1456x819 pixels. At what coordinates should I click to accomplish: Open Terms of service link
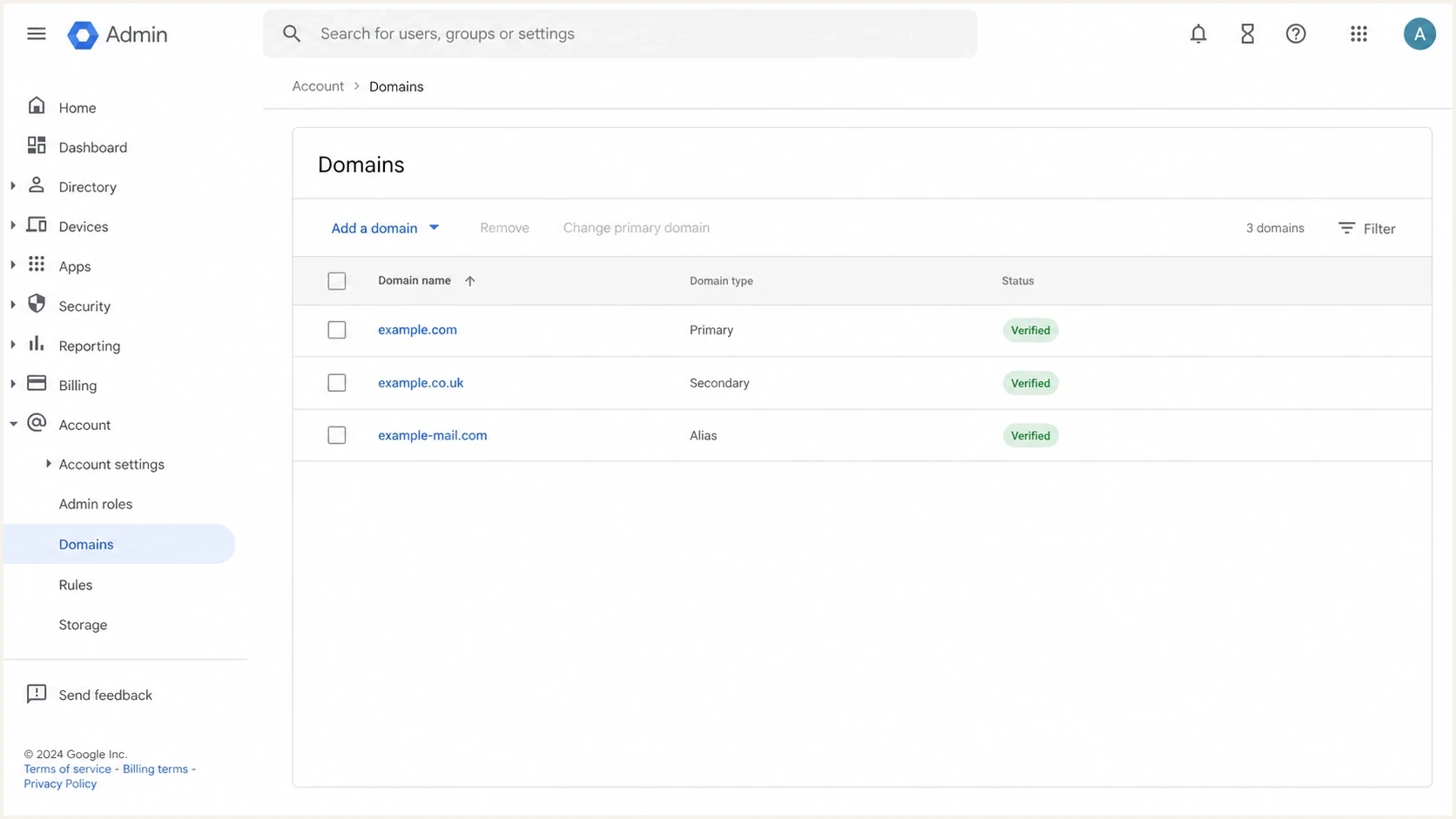[68, 769]
